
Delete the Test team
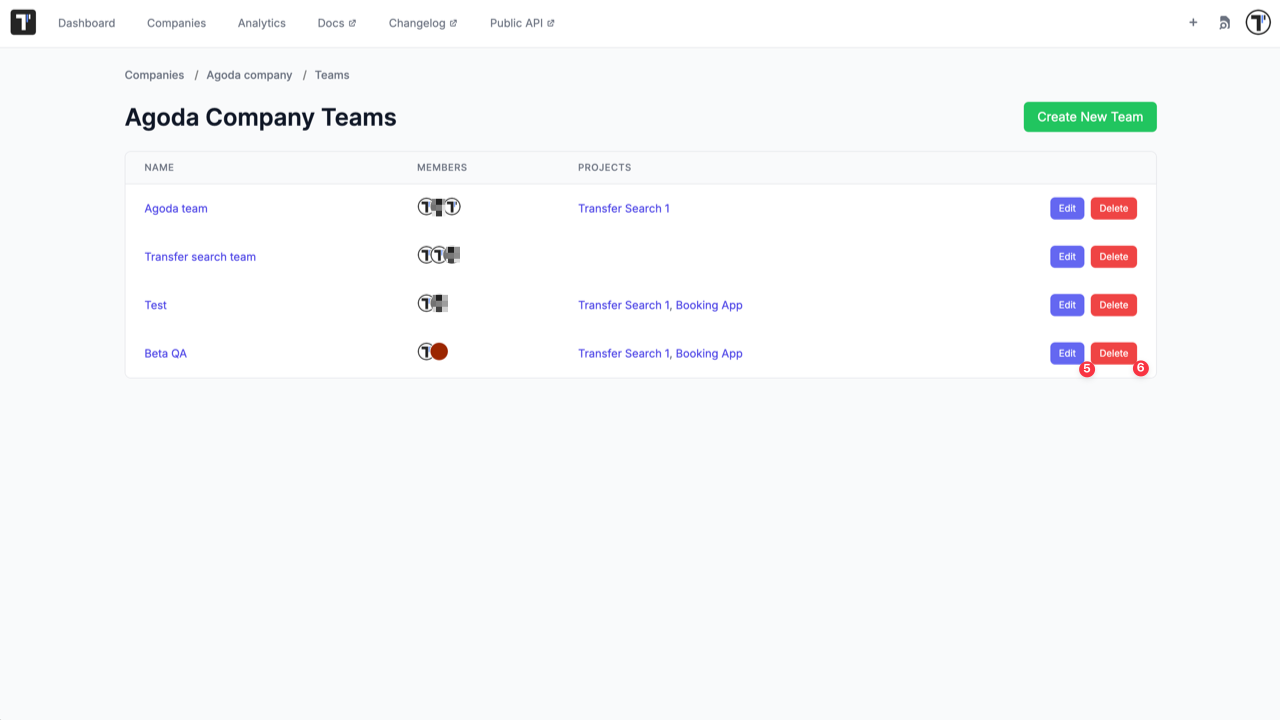coord(1113,304)
